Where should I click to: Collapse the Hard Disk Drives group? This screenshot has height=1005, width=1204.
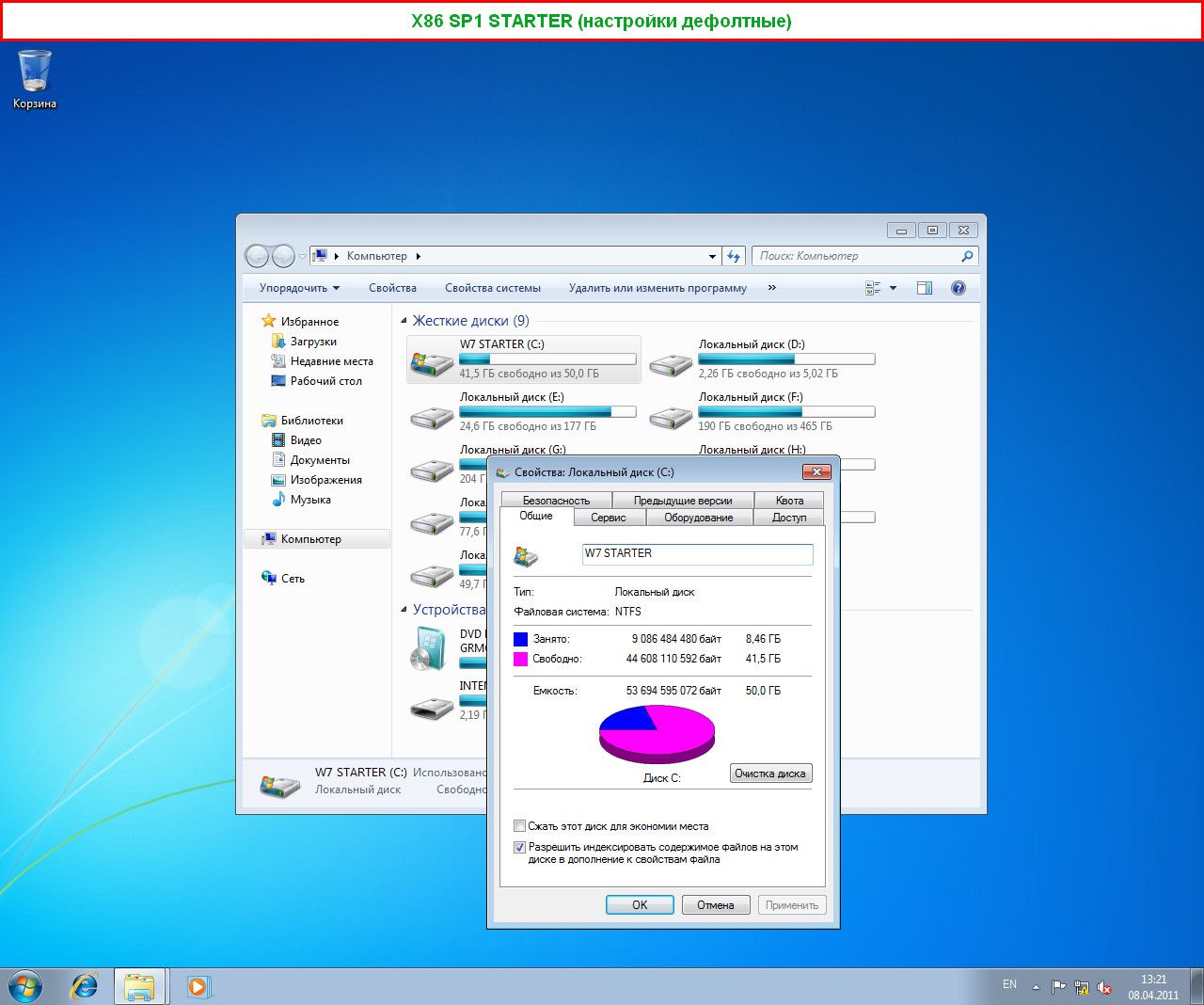coord(404,321)
